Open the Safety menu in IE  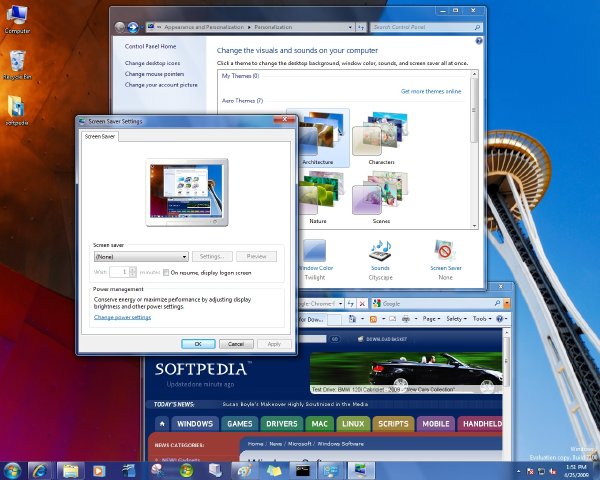point(456,319)
